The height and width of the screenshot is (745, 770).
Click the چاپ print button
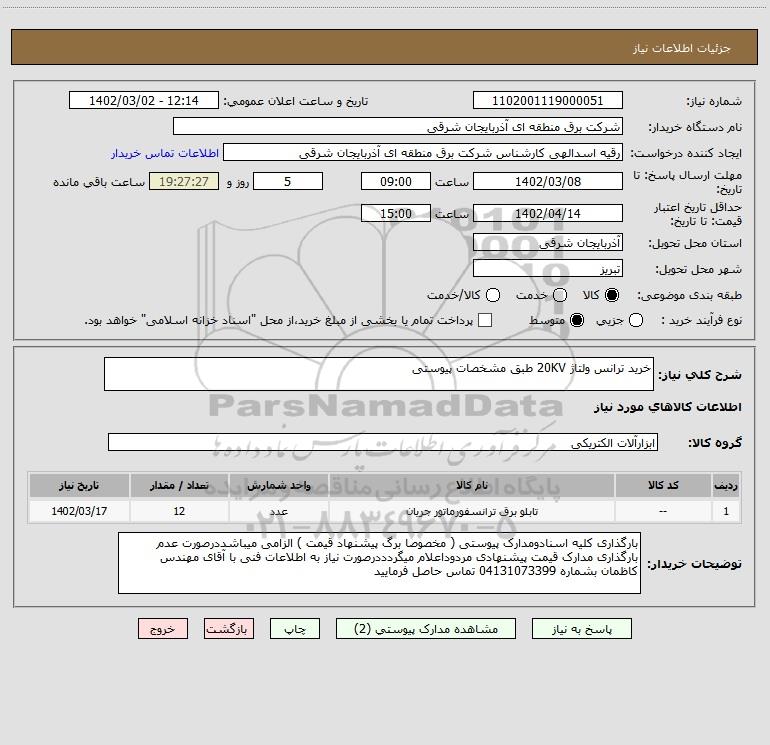pos(295,629)
